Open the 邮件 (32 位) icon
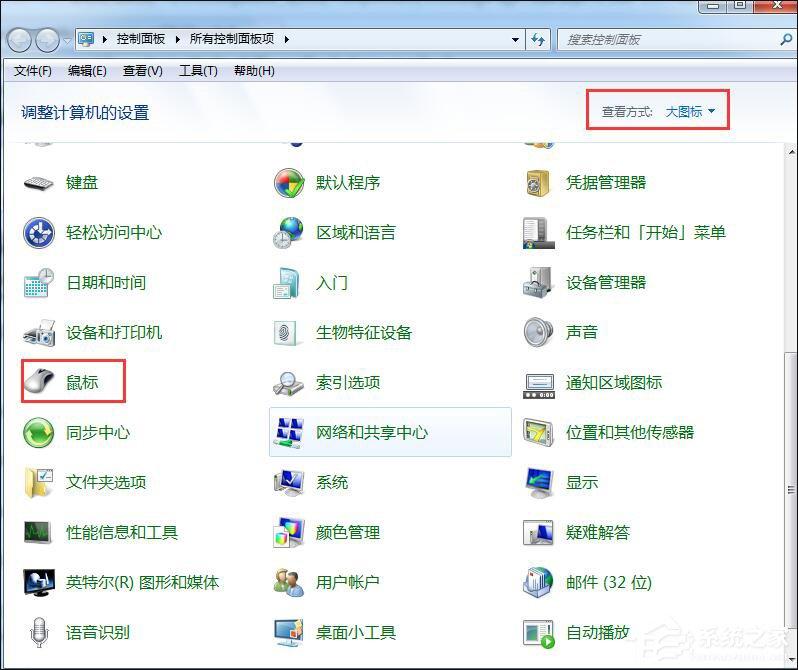 pos(538,582)
